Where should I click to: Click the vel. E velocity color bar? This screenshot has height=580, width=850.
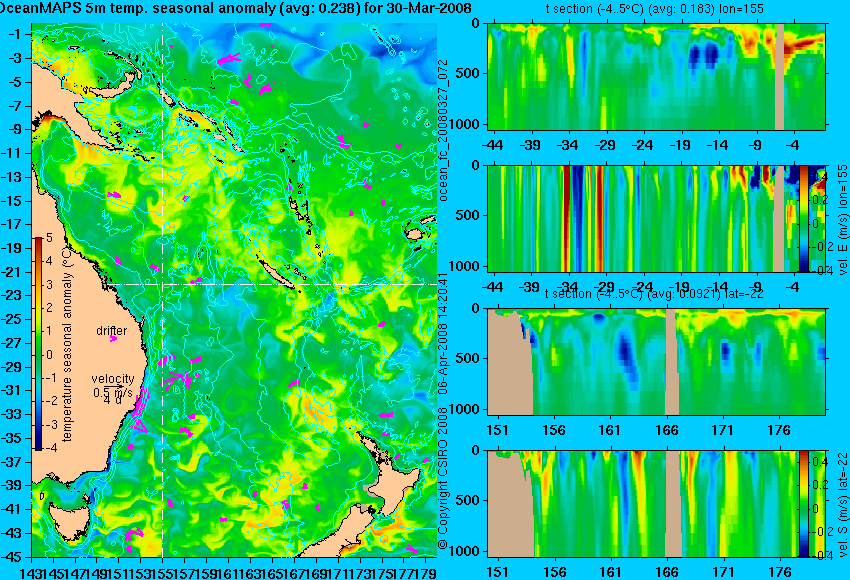pos(804,218)
